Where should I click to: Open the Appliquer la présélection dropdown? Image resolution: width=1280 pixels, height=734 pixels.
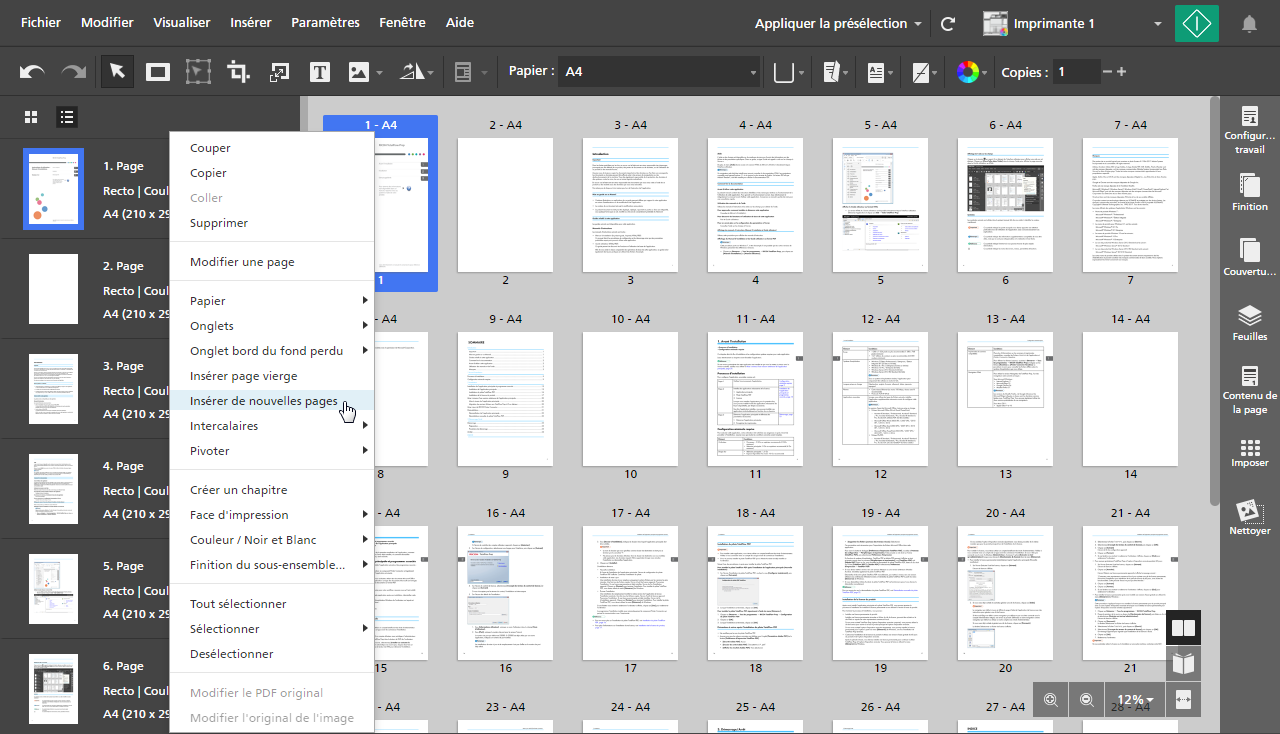pos(838,23)
